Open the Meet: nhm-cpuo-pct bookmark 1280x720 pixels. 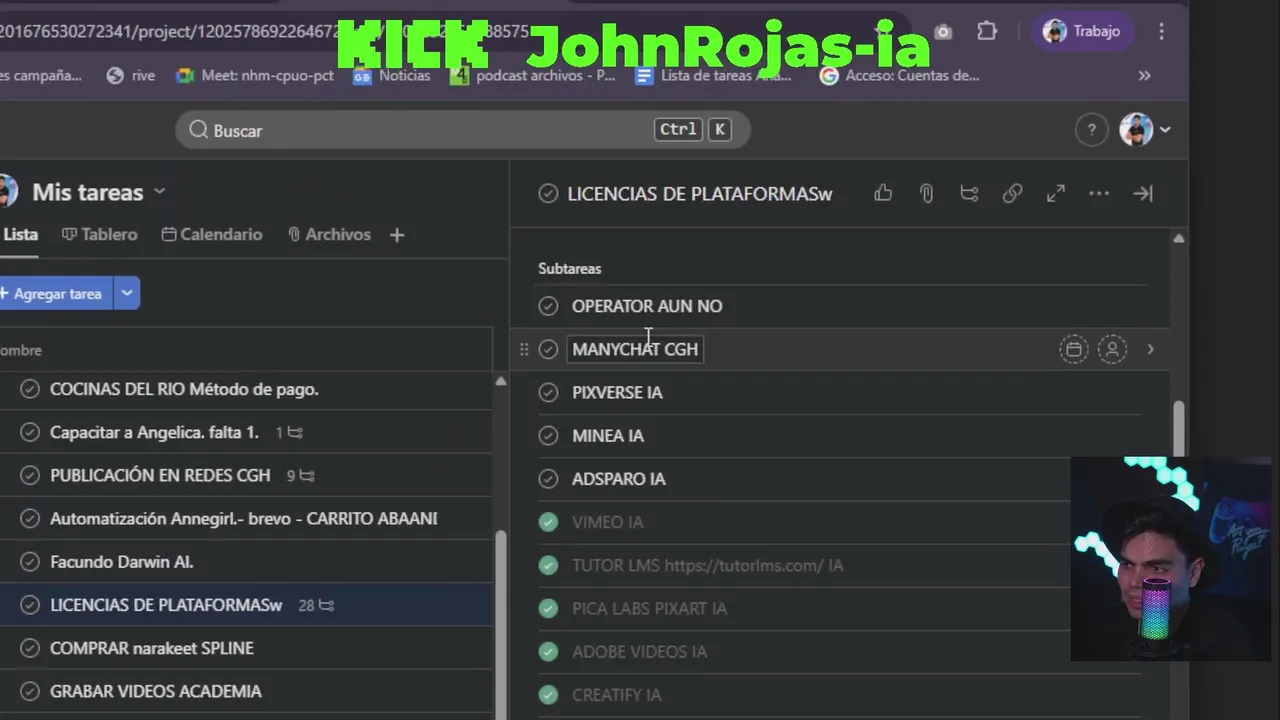click(x=255, y=75)
